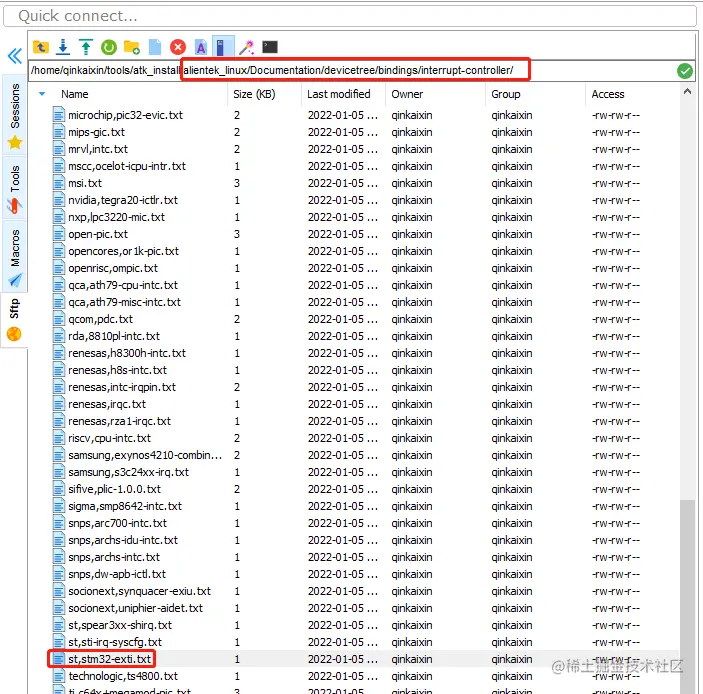The image size is (703, 694).
Task: Open the Macros side tab
Action: [x=14, y=256]
